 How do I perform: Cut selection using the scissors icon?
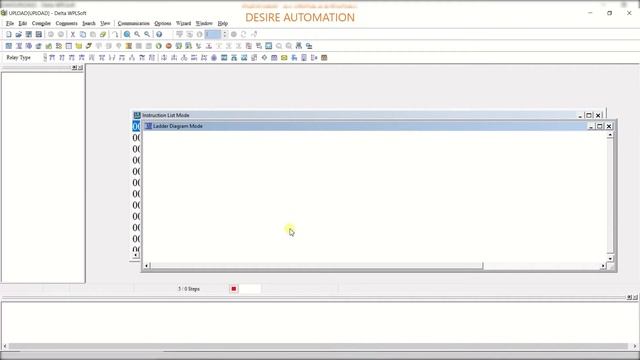[x=73, y=34]
